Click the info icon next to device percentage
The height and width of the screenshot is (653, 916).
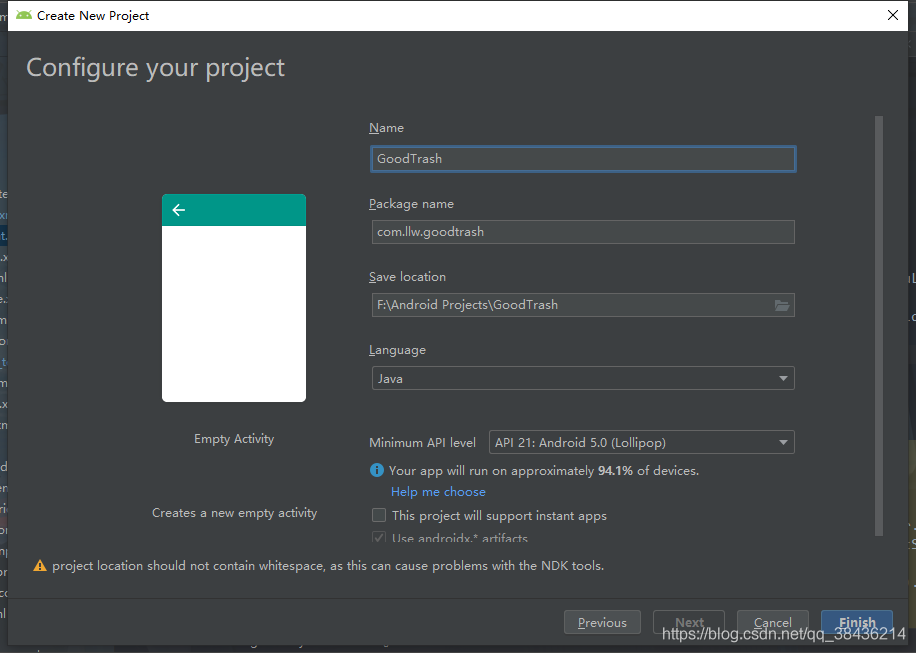click(x=377, y=470)
